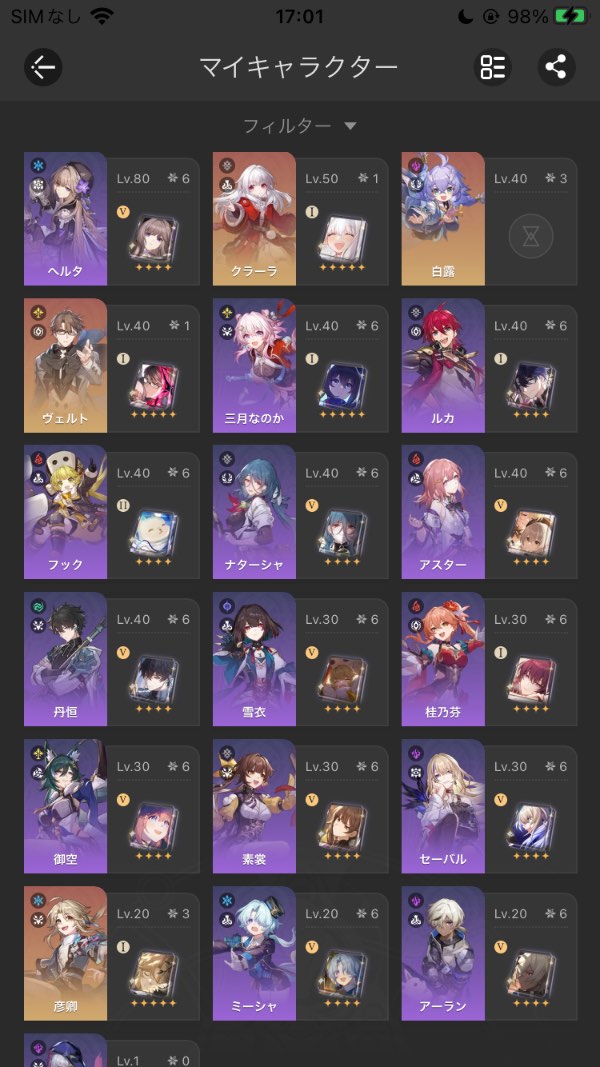Click the filter dropdown triangle arrow
The width and height of the screenshot is (600, 1067).
click(x=350, y=126)
